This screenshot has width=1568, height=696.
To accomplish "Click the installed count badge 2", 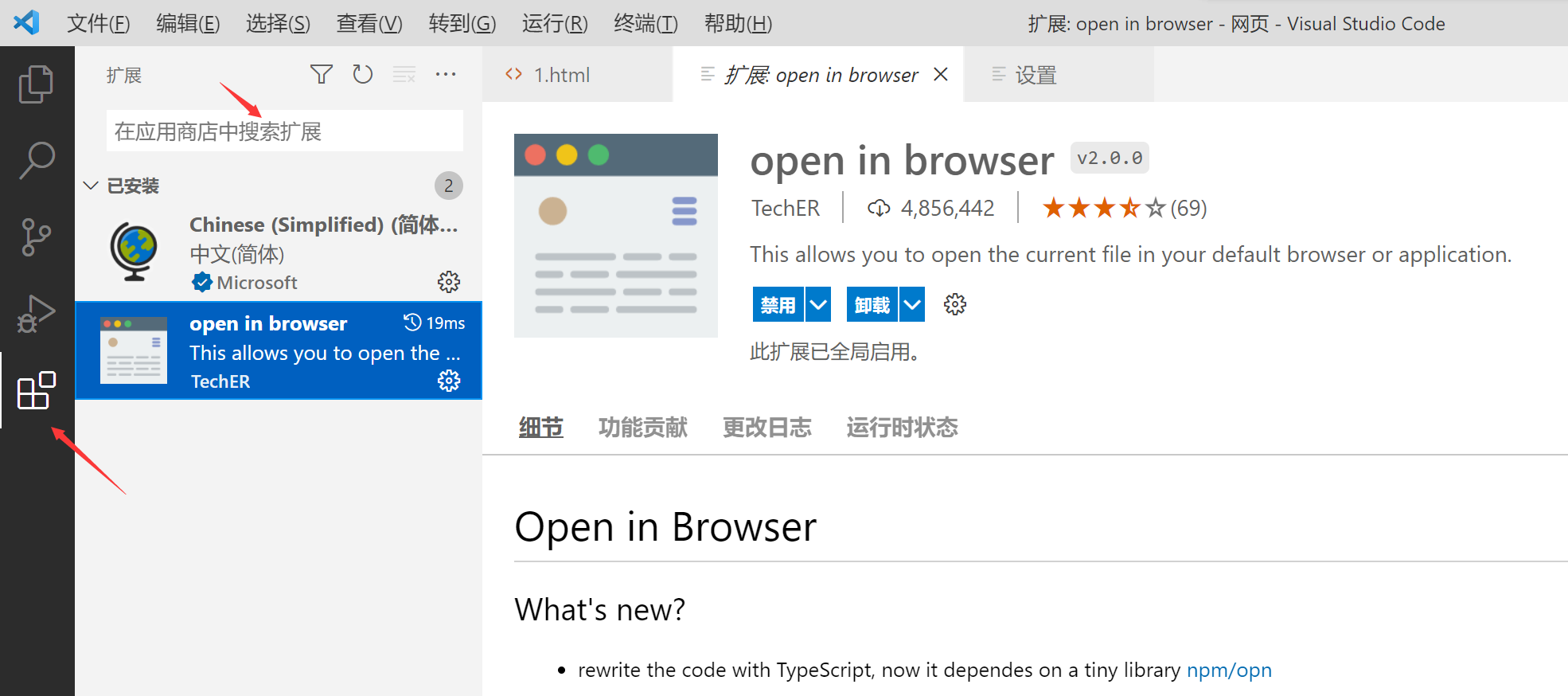I will click(449, 186).
